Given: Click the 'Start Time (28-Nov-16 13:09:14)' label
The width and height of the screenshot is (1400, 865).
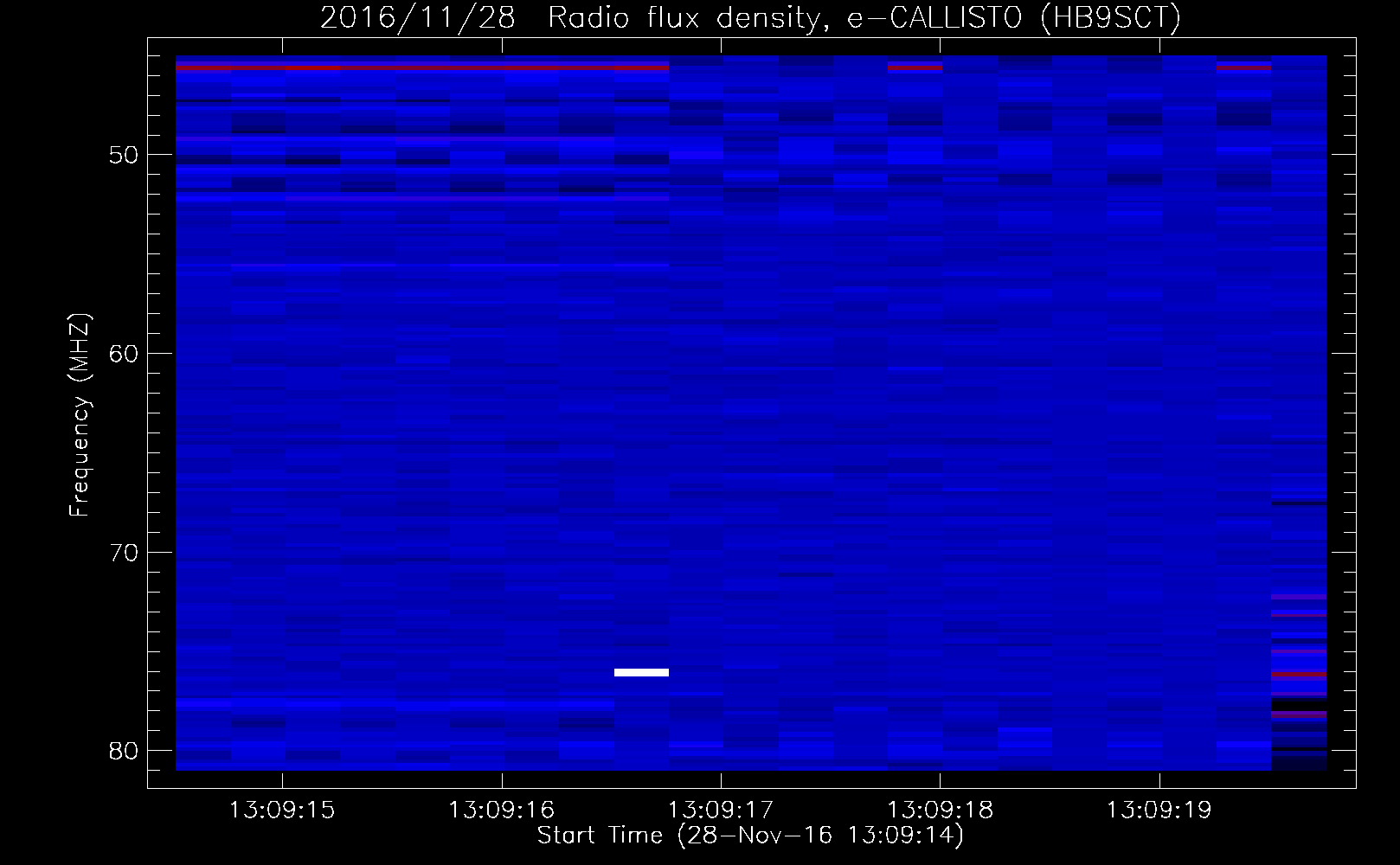Looking at the screenshot, I should [x=750, y=836].
